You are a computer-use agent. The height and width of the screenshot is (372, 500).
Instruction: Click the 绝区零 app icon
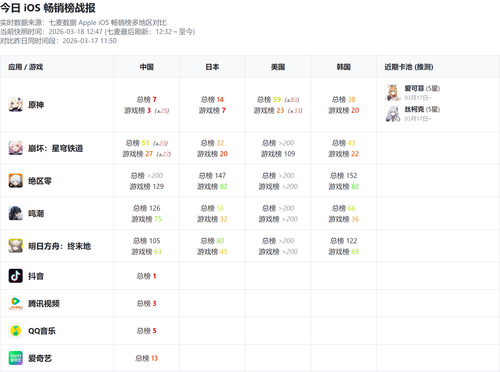[16, 181]
